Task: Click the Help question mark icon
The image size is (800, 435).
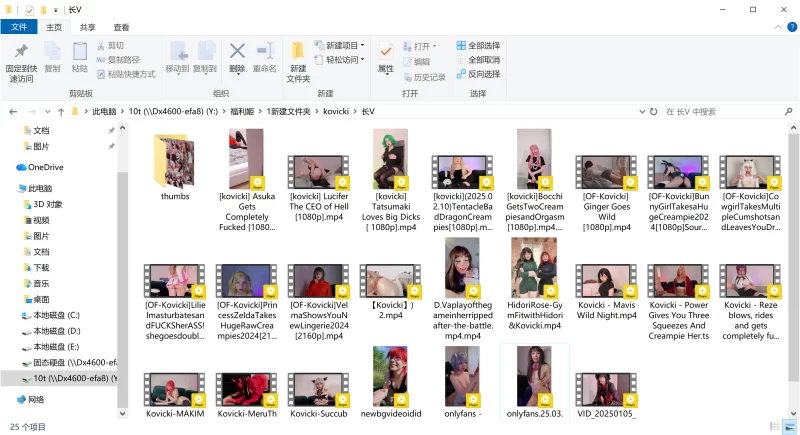Action: click(x=792, y=27)
